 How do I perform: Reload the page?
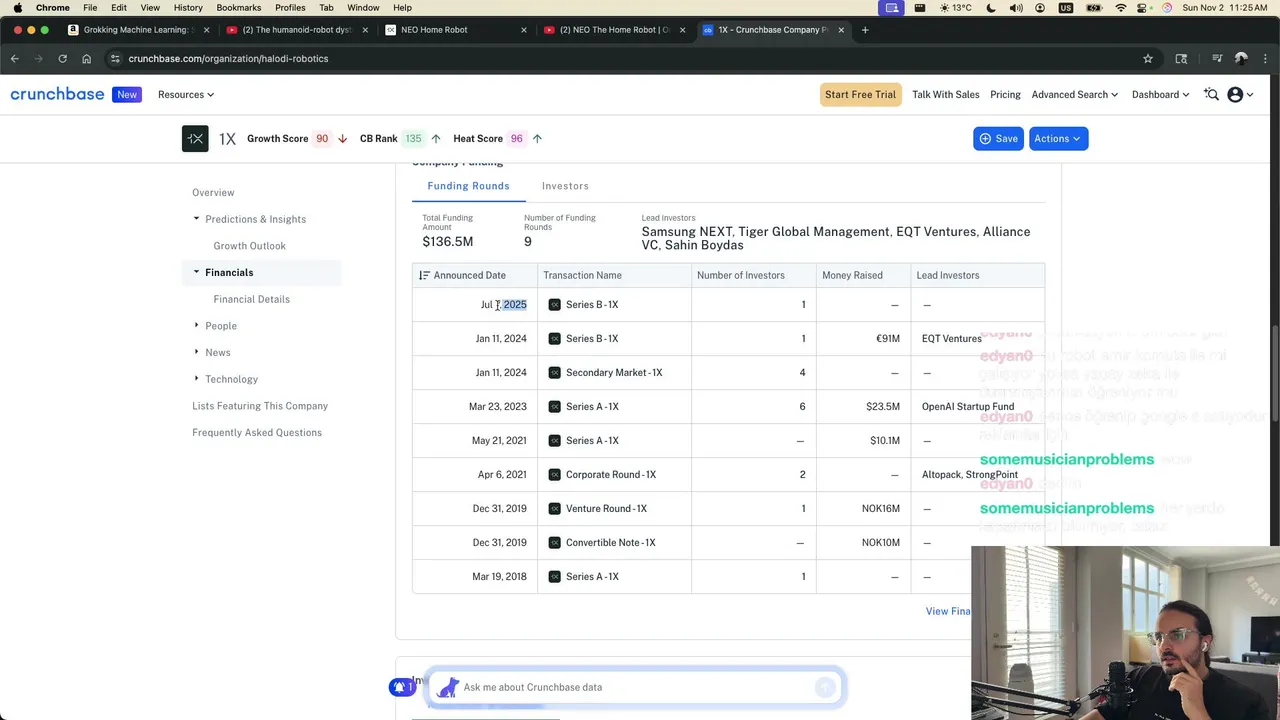62,59
